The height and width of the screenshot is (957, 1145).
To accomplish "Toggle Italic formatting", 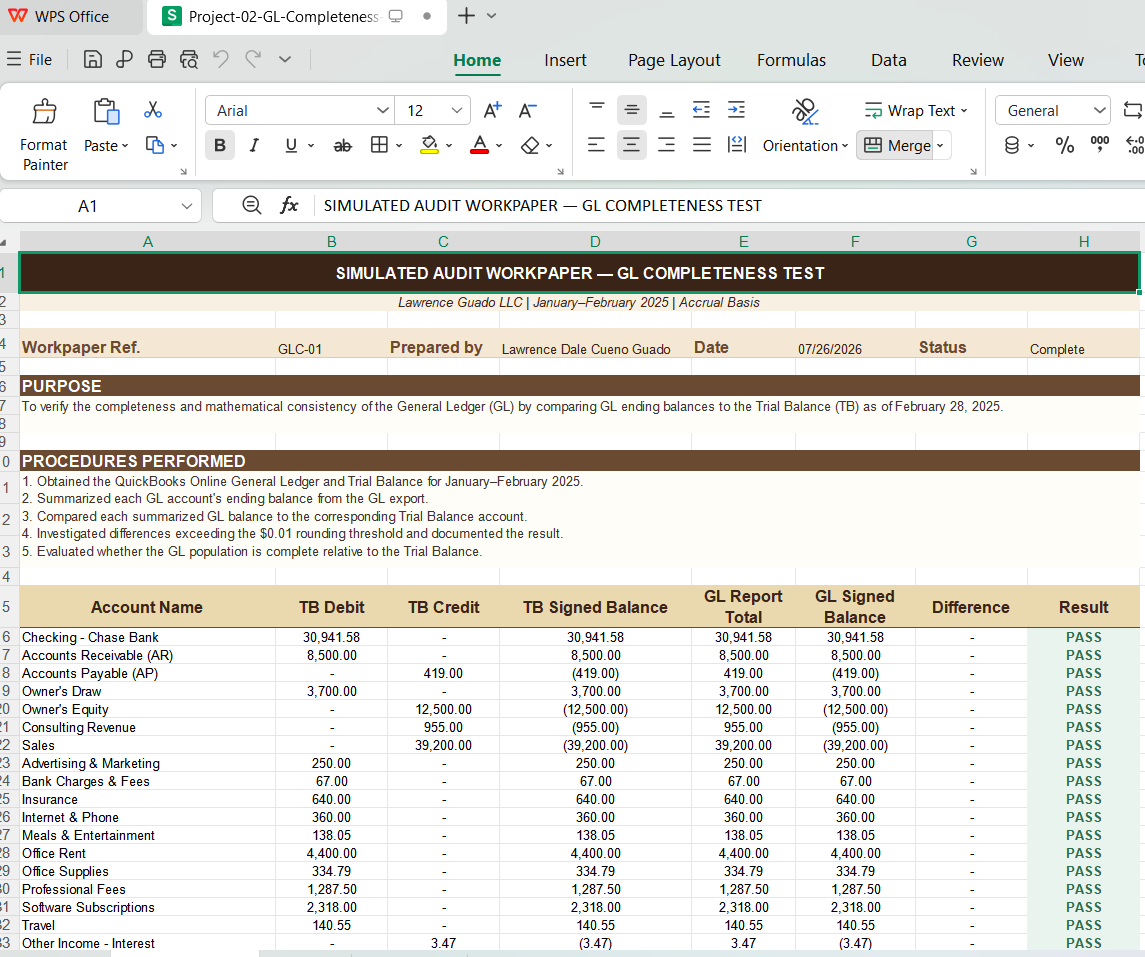I will [x=254, y=145].
